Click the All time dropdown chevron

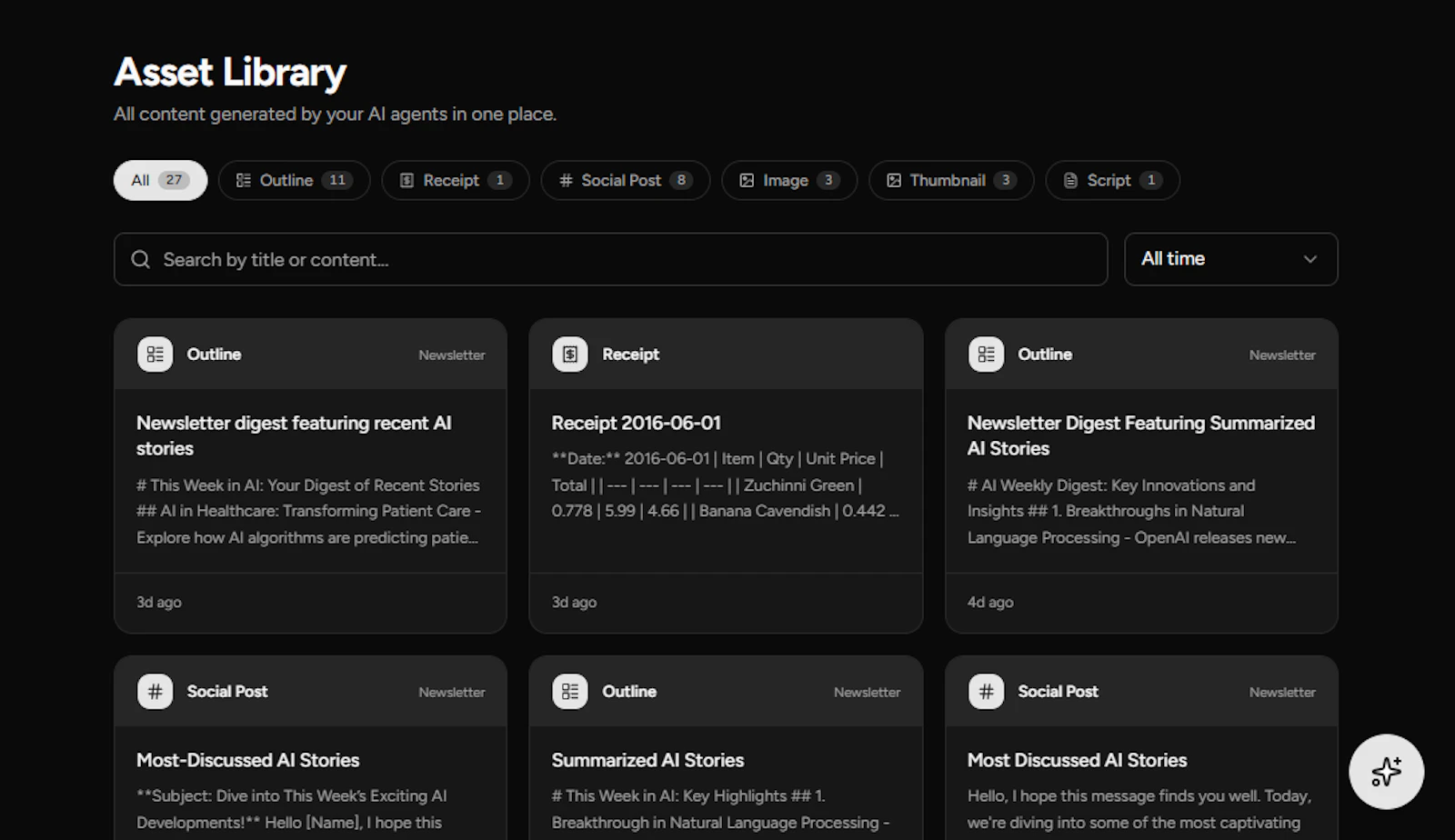1309,259
